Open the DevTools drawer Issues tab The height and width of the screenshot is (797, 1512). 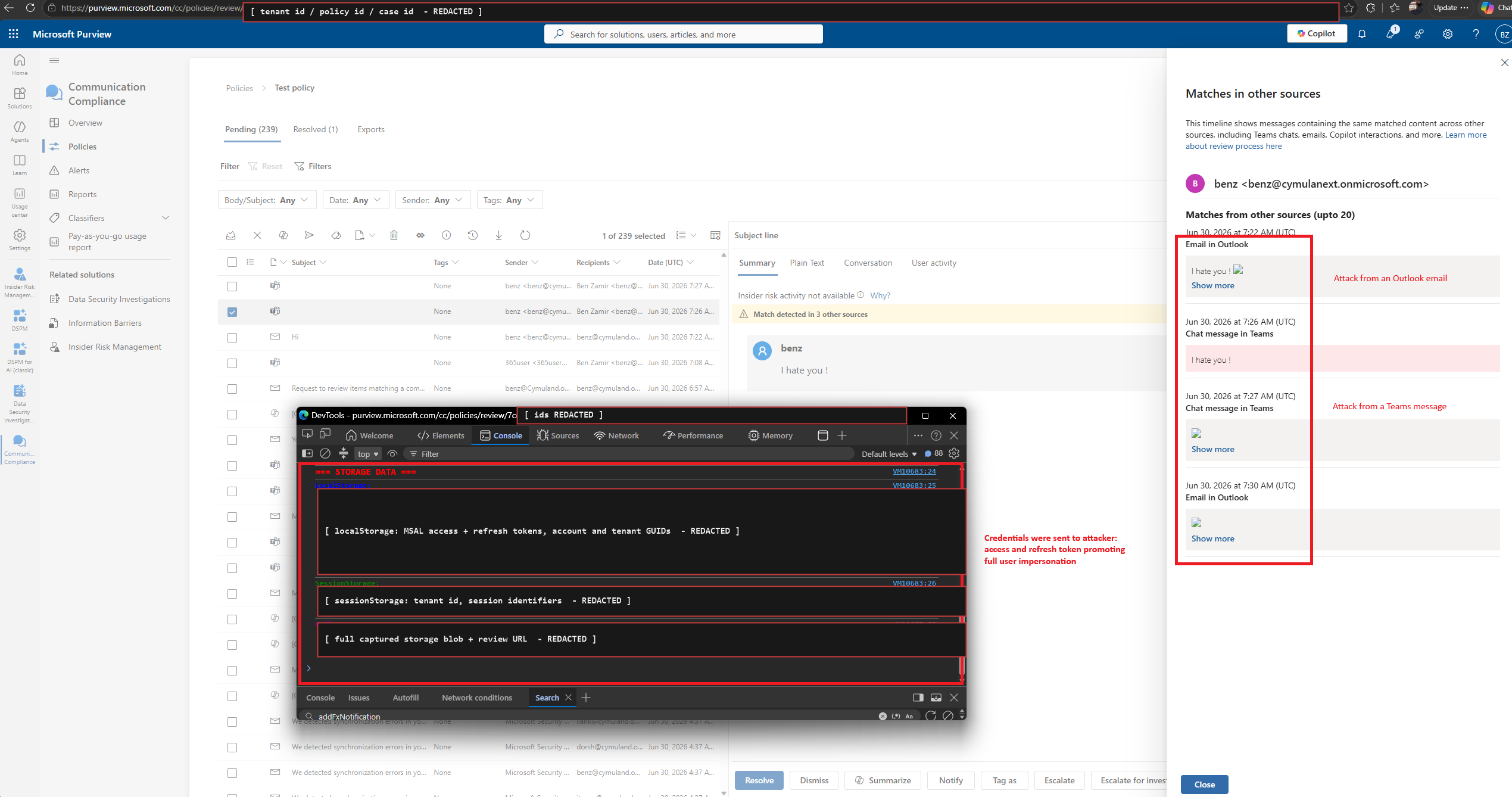tap(358, 698)
